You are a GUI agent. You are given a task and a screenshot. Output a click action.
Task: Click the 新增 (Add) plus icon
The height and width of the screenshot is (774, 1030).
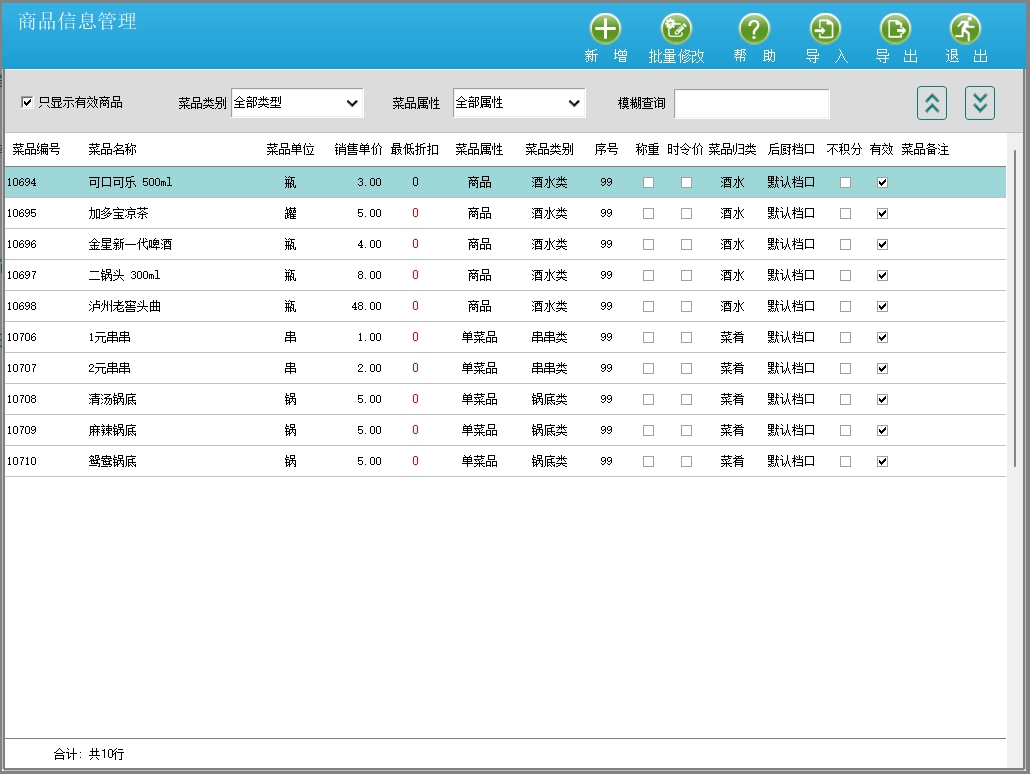pos(605,29)
